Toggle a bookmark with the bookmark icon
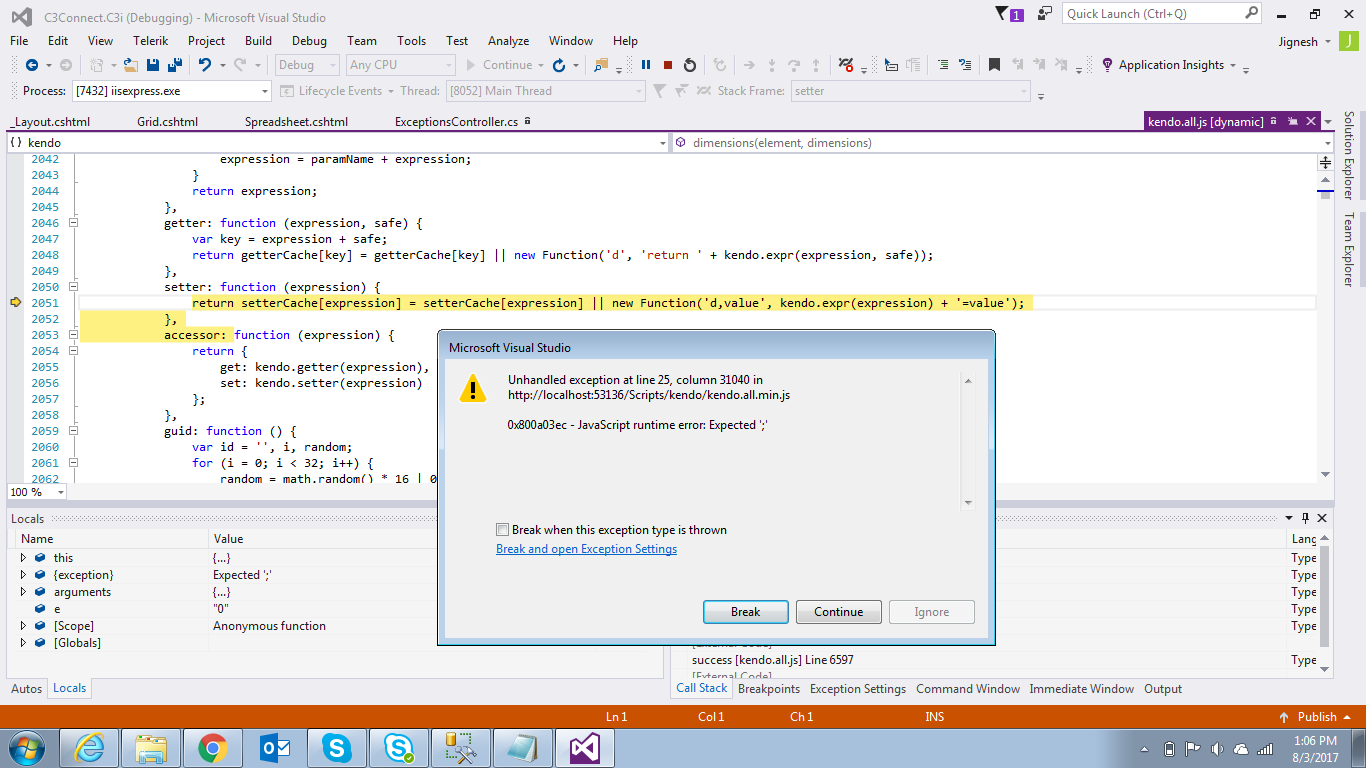The image size is (1366, 768). point(994,65)
